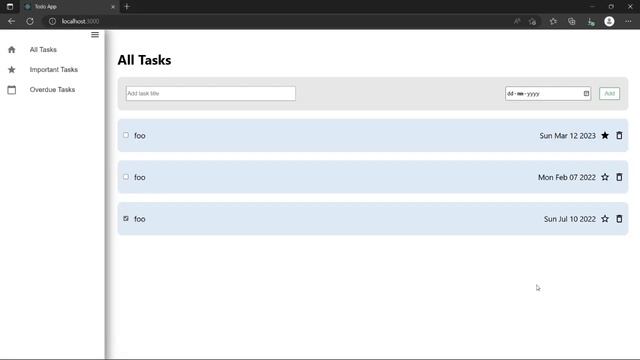Collapse sidebar with hamburger menu icon
Viewport: 640px width, 360px height.
click(x=95, y=35)
